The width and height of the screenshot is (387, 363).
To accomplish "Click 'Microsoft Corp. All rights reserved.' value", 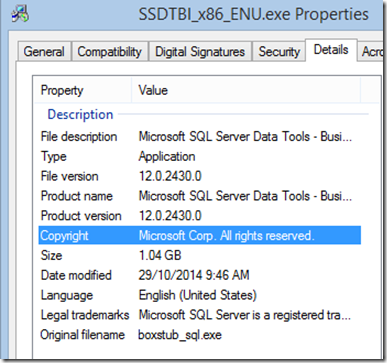I will pyautogui.click(x=226, y=236).
